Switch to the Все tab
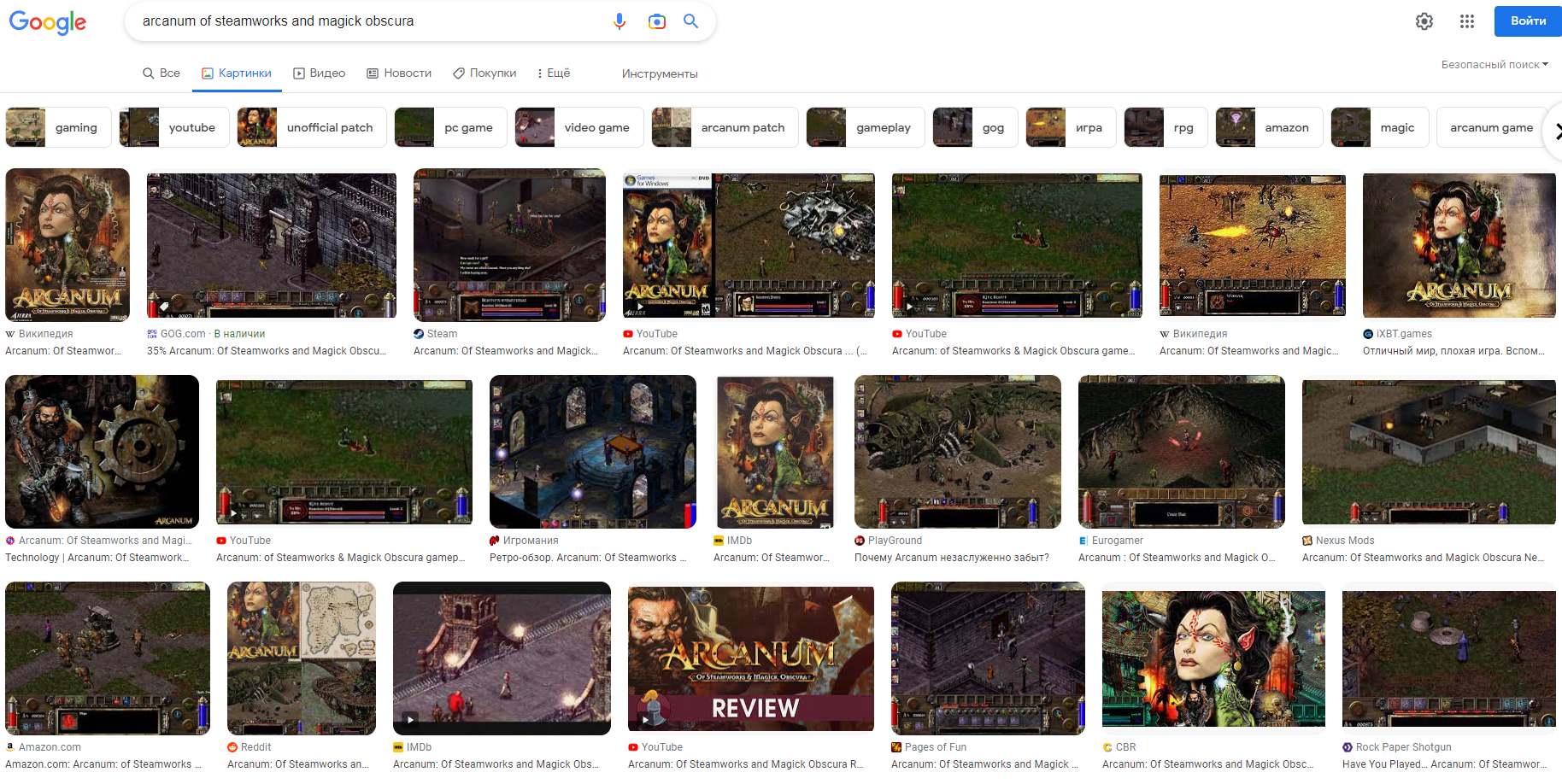This screenshot has height=784, width=1562. 161,73
